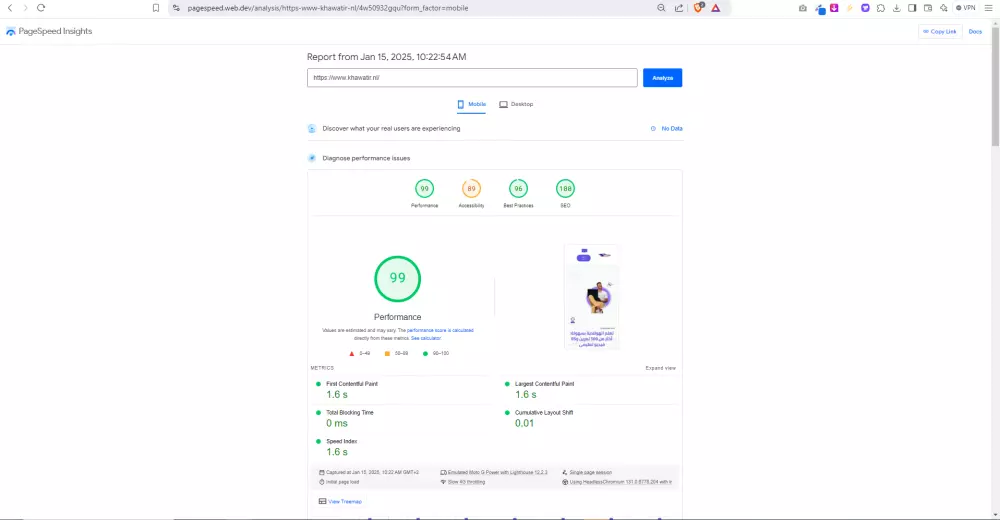Go back using the browser back arrow

click(x=10, y=8)
